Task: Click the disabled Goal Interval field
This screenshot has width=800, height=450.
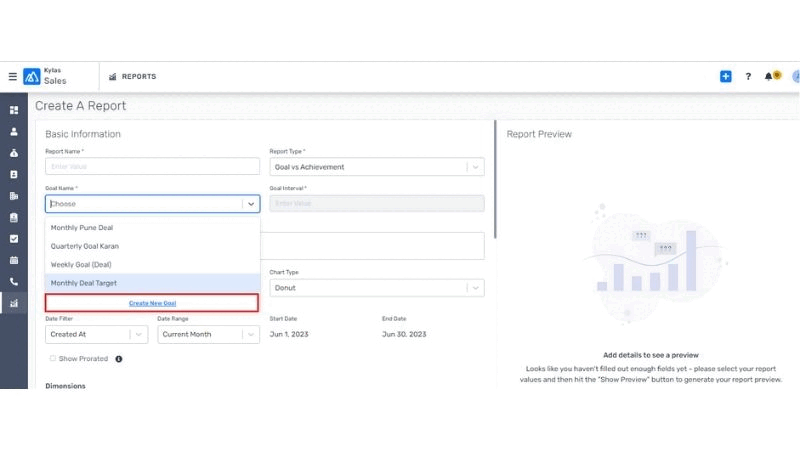Action: point(377,203)
